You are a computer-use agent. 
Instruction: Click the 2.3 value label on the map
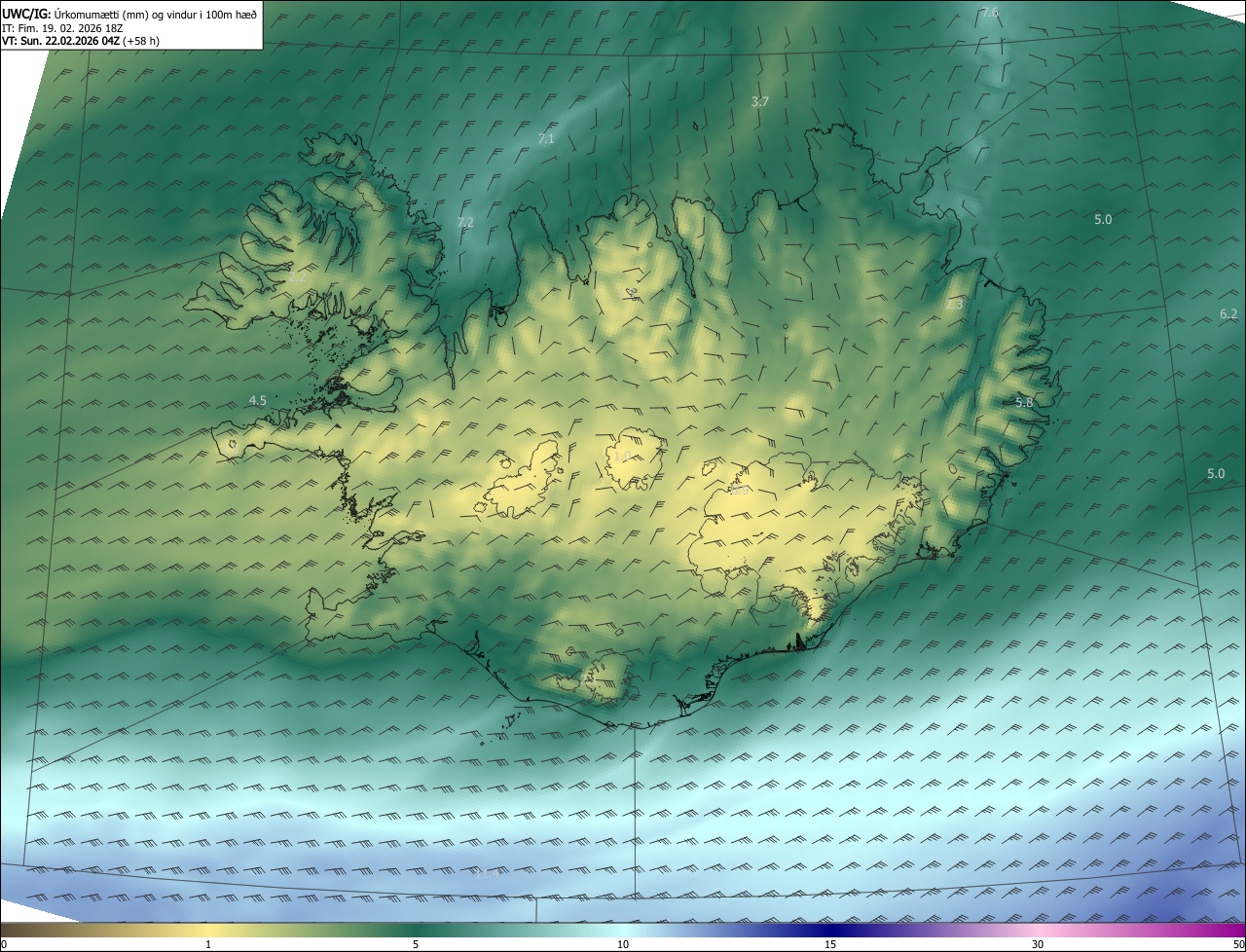coord(954,305)
